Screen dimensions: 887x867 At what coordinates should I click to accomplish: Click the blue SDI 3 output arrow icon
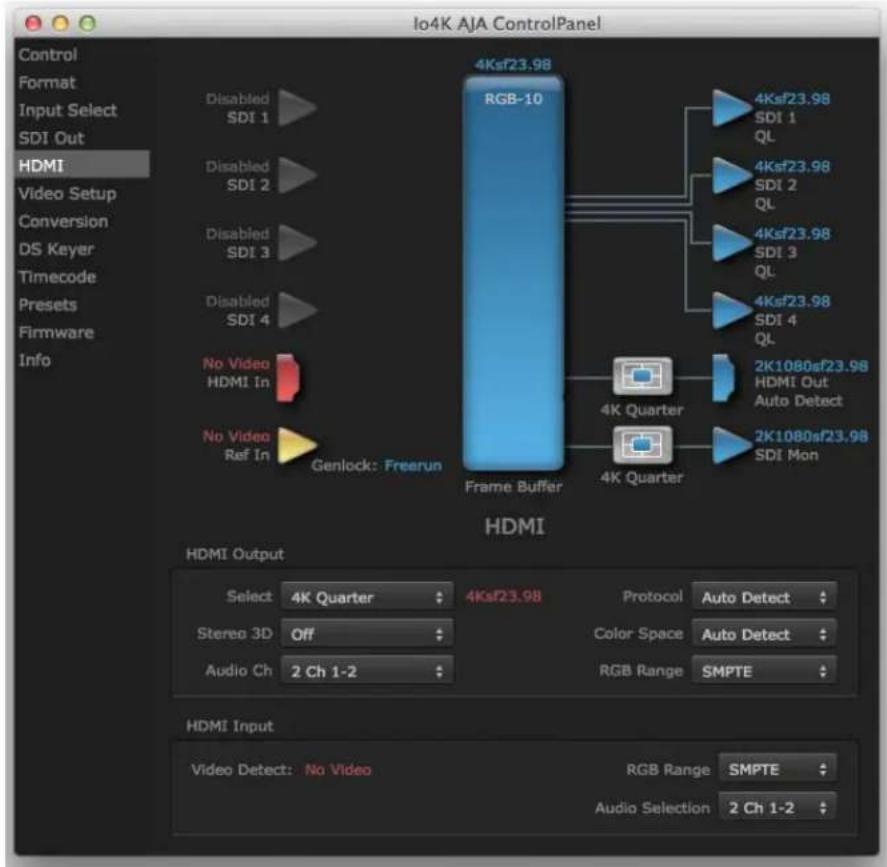click(x=731, y=243)
